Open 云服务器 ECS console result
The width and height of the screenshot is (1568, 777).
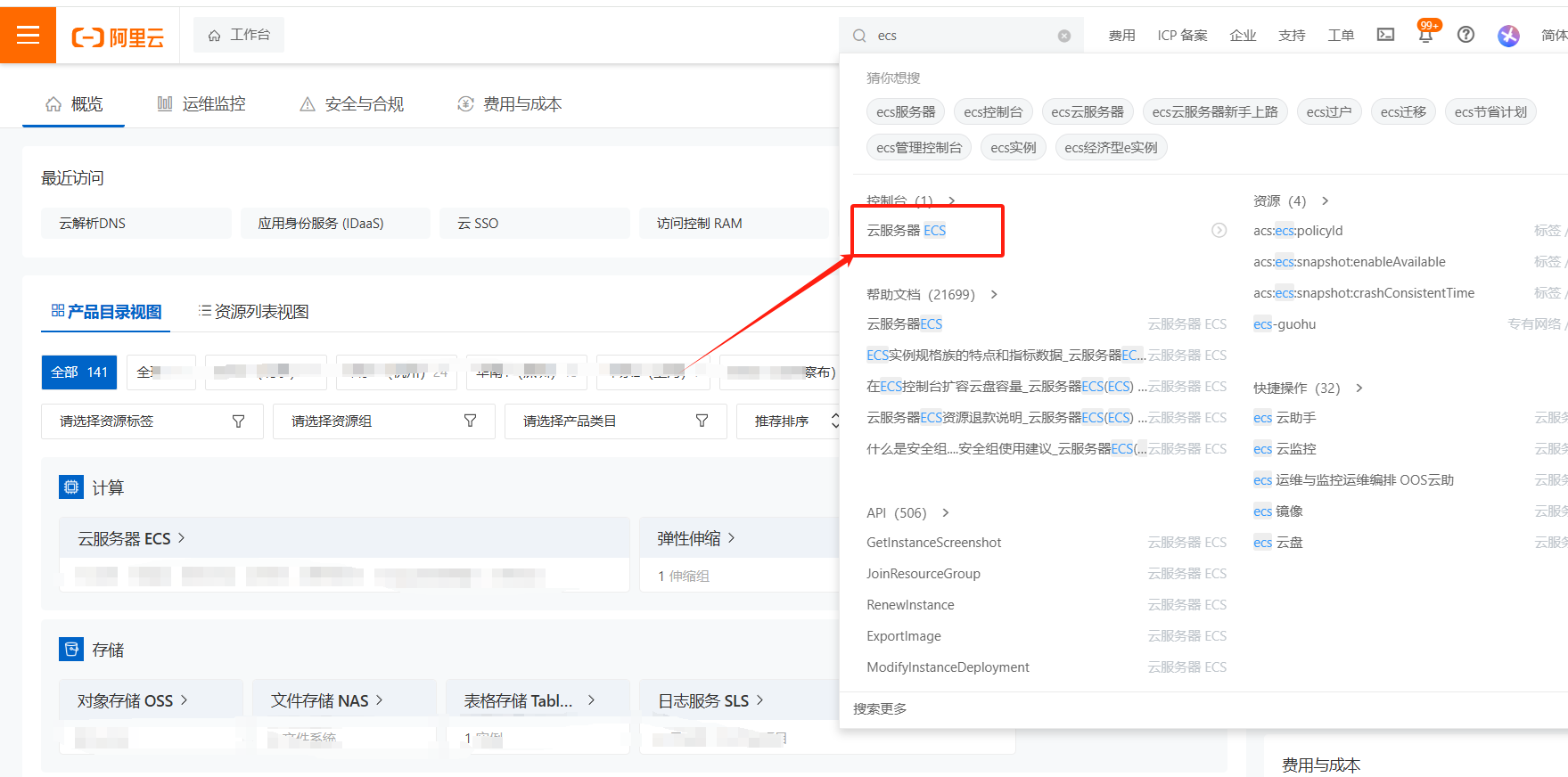click(907, 231)
